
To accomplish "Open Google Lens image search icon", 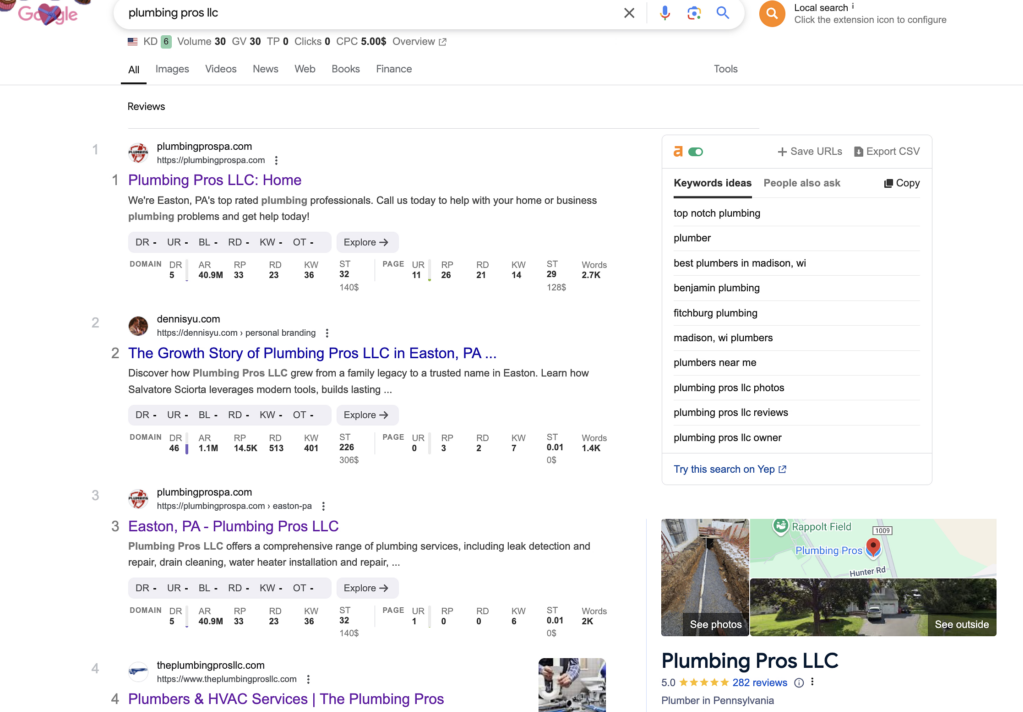I will [x=694, y=13].
